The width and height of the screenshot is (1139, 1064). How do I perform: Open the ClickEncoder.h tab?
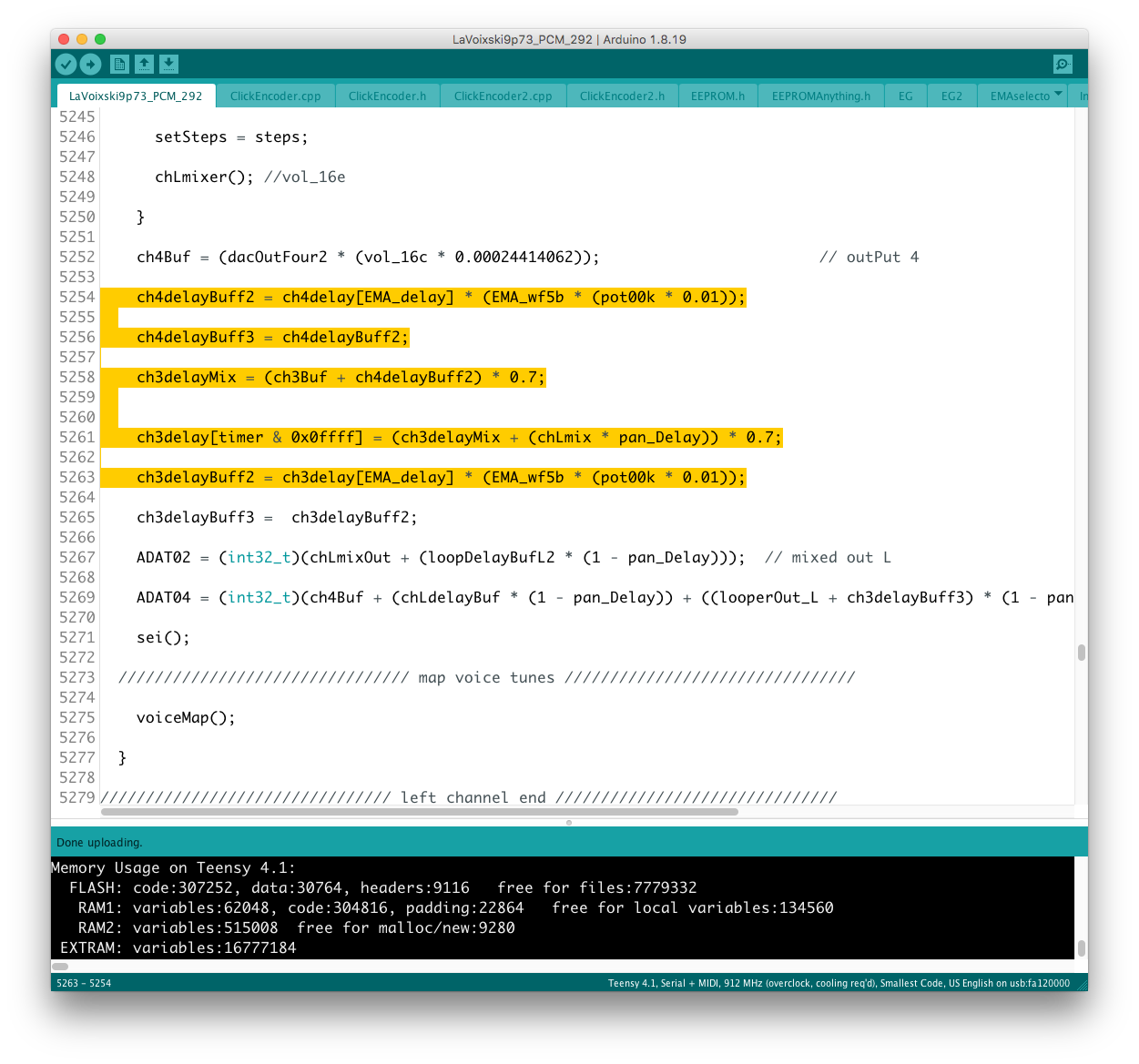tap(387, 96)
